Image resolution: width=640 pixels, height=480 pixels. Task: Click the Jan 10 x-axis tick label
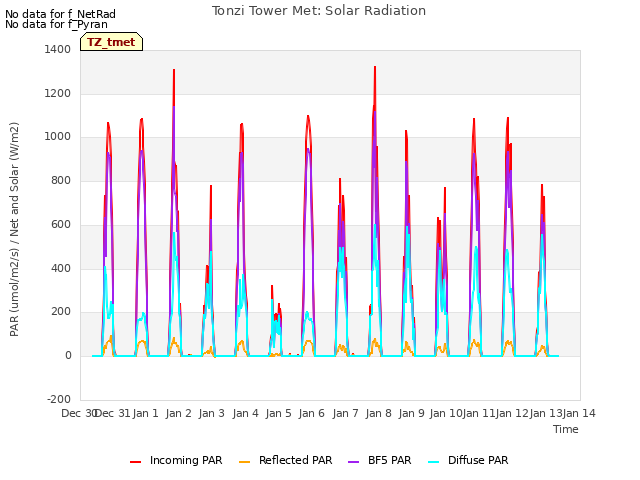pos(446,413)
